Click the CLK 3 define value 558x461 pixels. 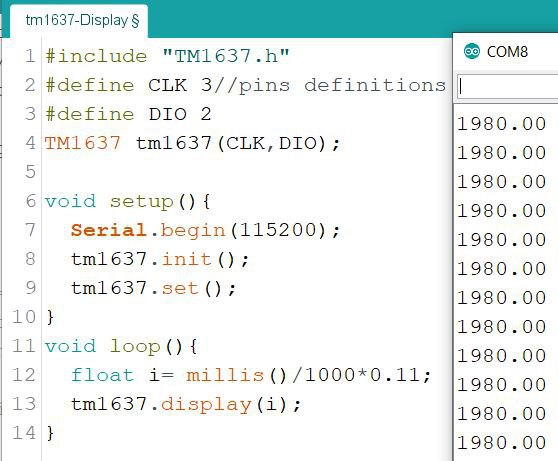(x=180, y=85)
